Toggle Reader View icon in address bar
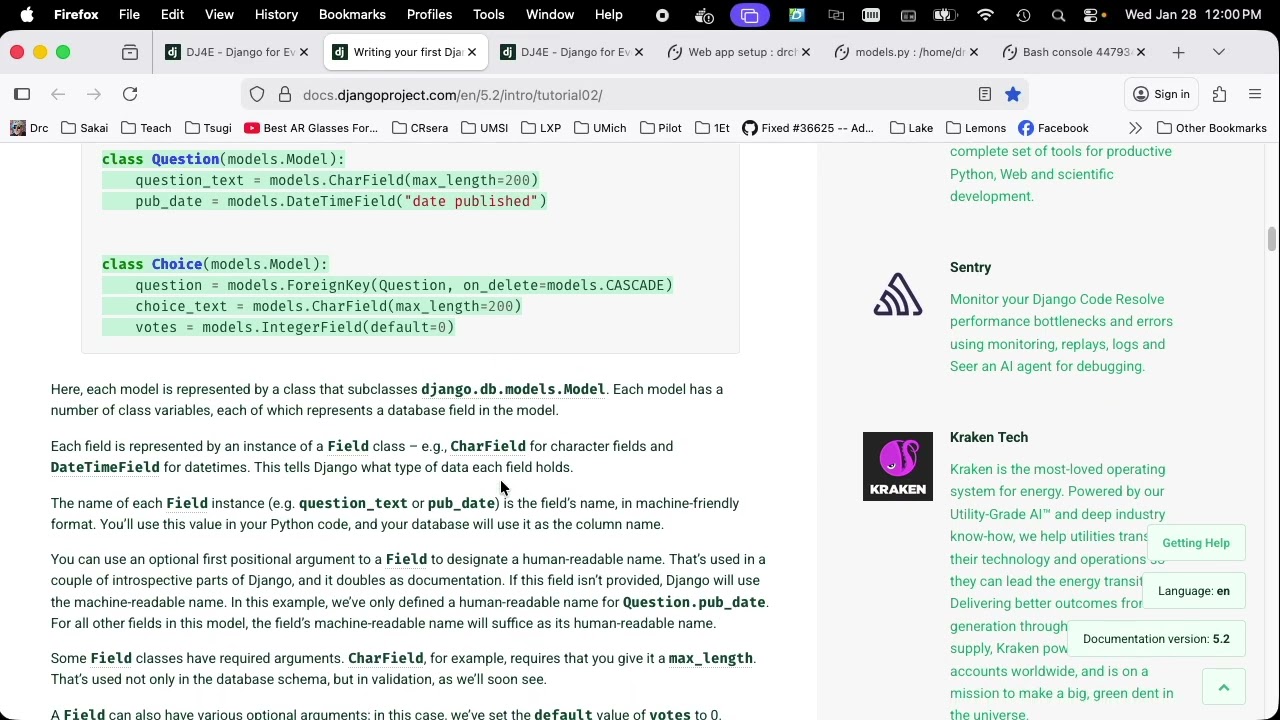This screenshot has width=1280, height=720. 985,94
